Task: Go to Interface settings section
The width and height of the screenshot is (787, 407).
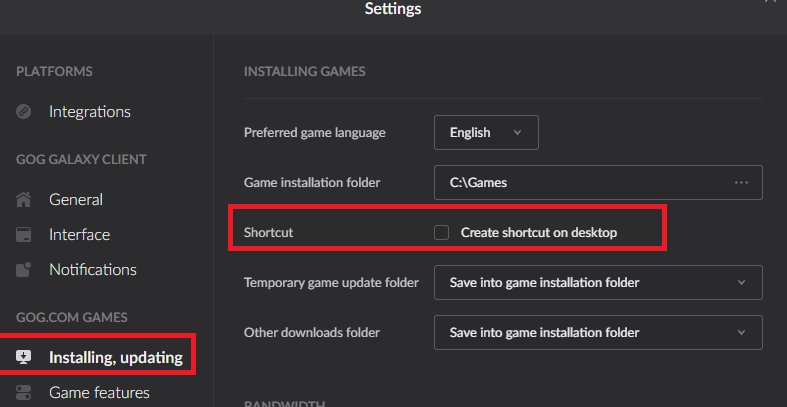Action: pyautogui.click(x=79, y=235)
